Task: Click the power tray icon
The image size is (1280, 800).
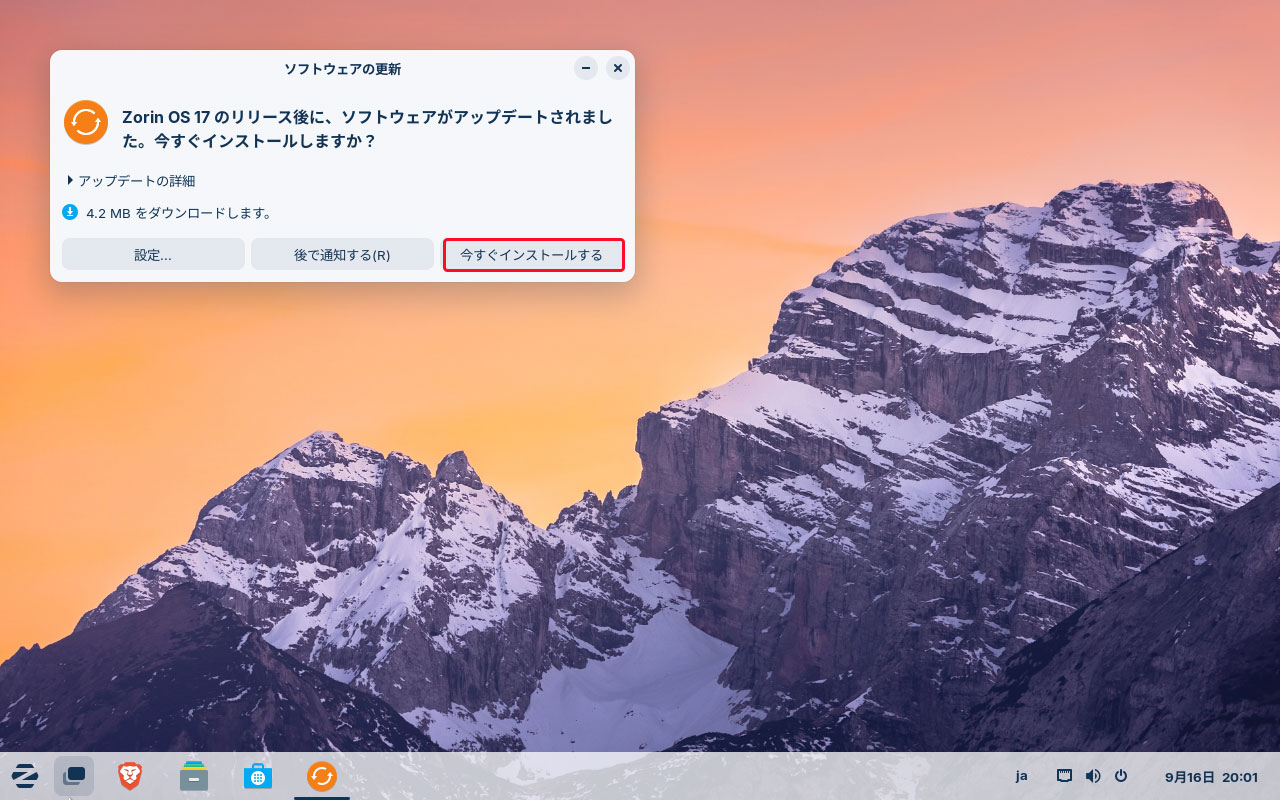Action: (1121, 776)
